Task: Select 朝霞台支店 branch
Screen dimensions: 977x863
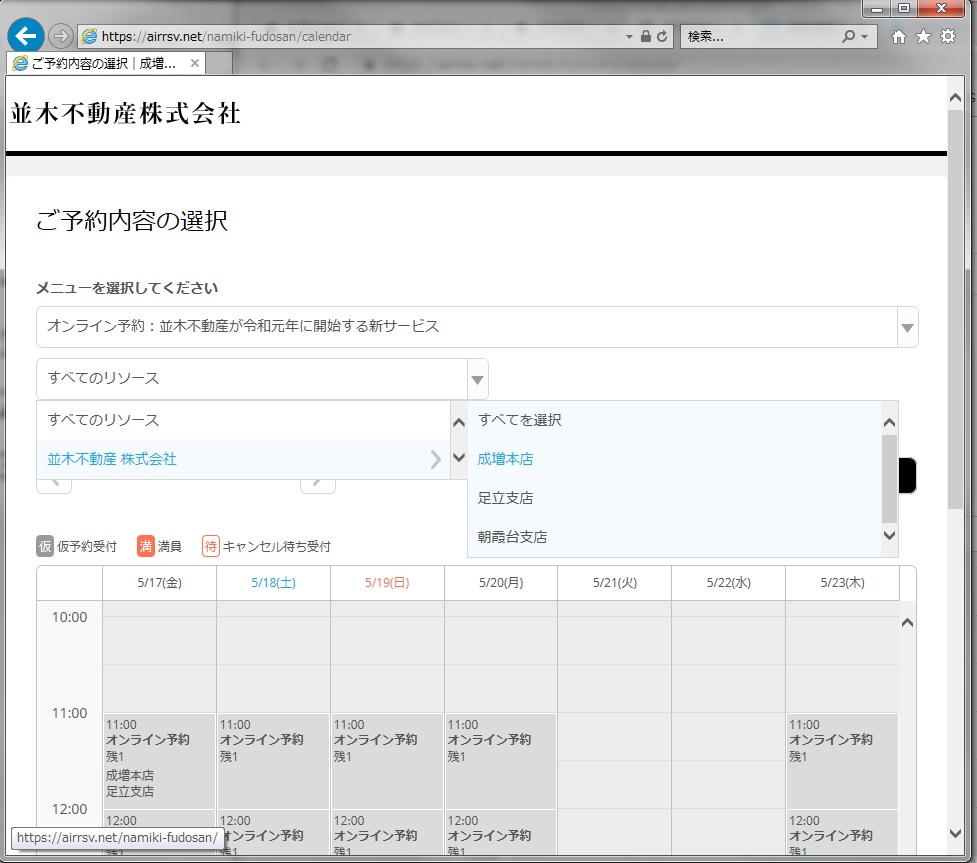Action: [x=675, y=536]
